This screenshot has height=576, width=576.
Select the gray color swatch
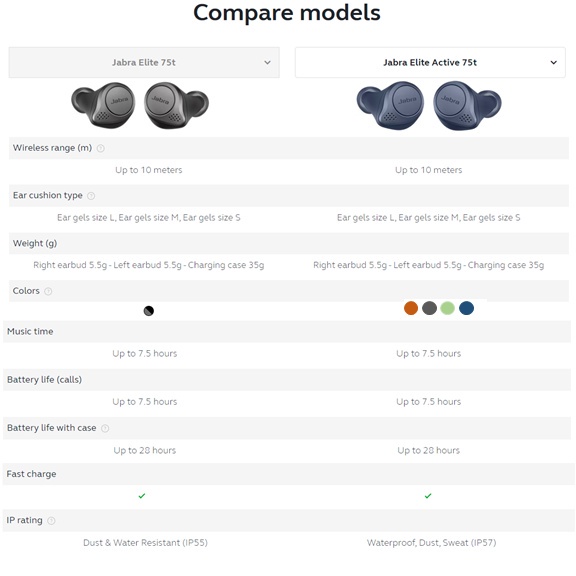tap(429, 308)
